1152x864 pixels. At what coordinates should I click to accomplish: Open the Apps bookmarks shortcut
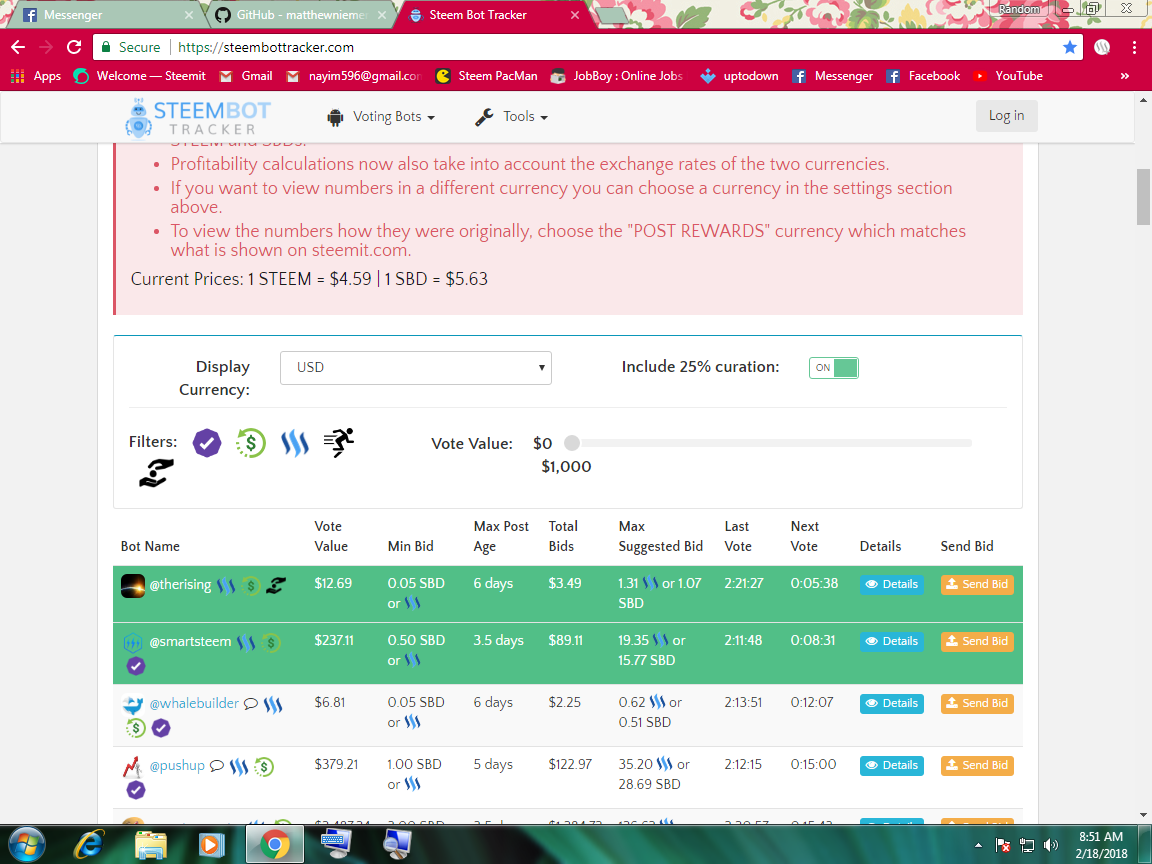coord(36,76)
